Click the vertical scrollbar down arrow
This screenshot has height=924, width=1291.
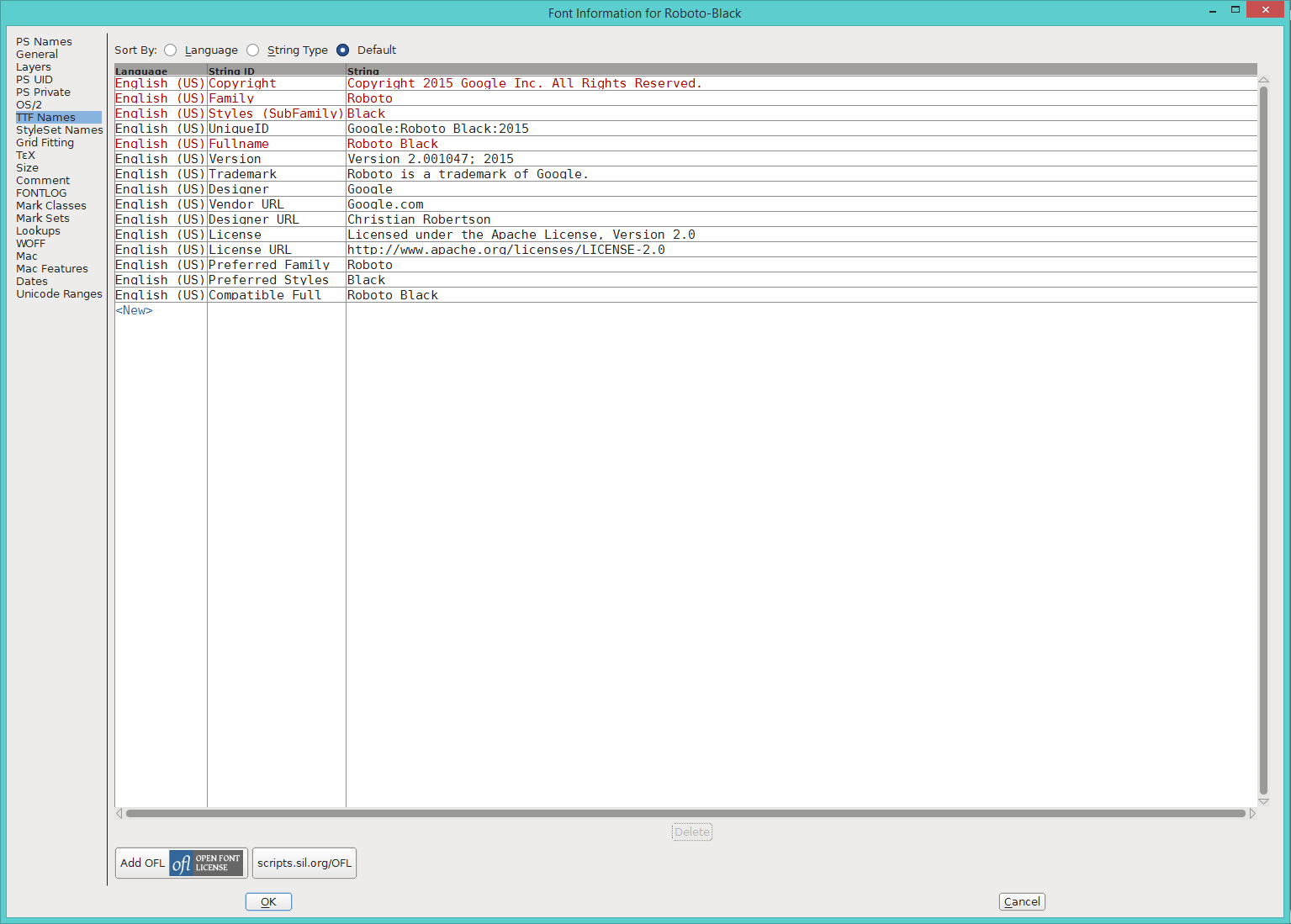tap(1263, 801)
